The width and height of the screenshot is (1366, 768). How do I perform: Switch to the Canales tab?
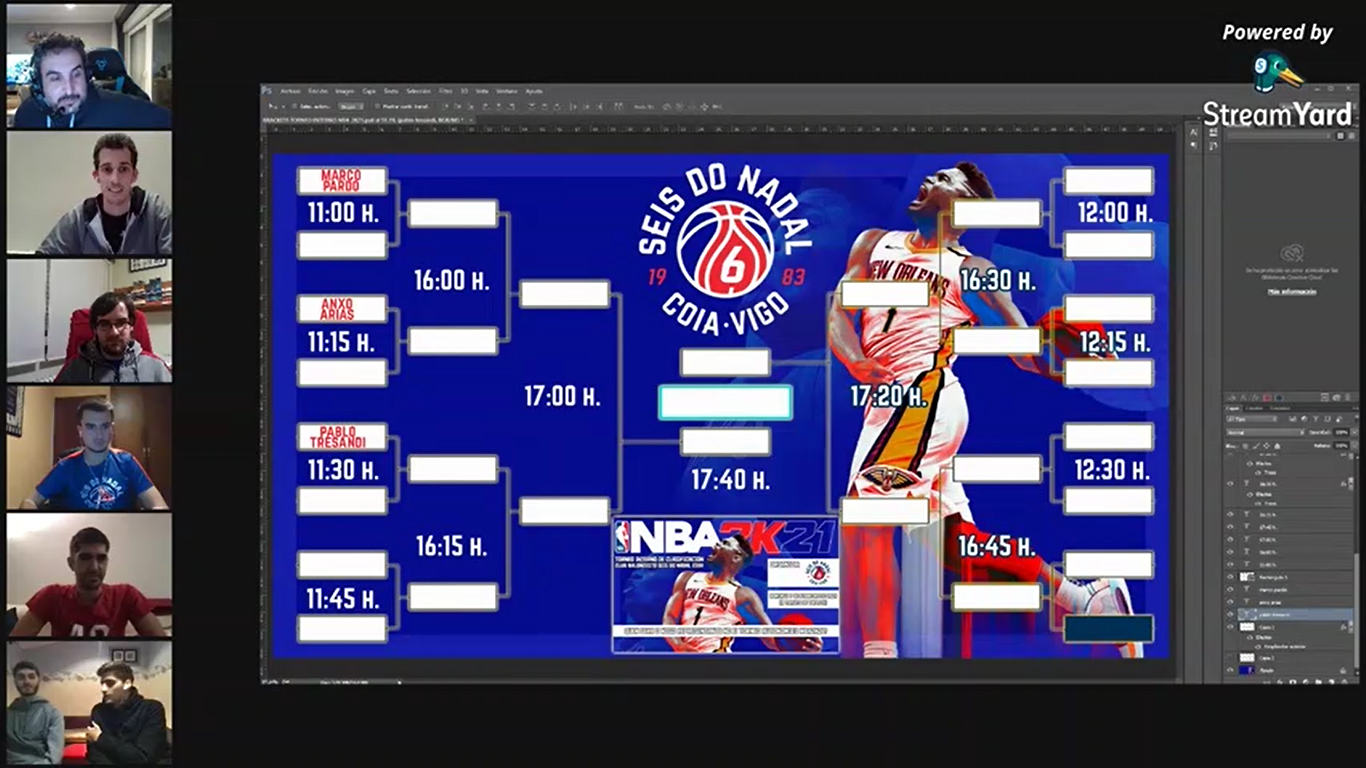click(1254, 408)
